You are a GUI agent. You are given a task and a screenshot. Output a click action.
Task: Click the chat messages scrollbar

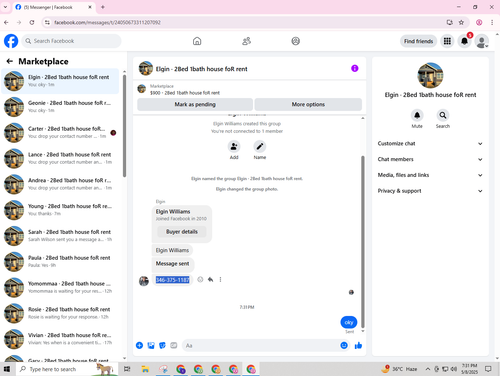click(363, 242)
